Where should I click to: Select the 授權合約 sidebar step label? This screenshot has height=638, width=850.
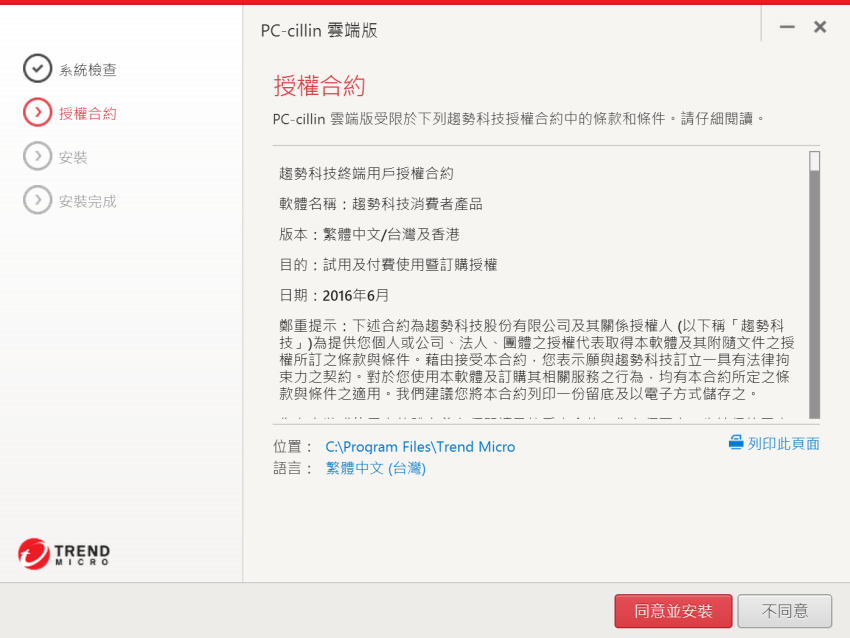point(88,113)
